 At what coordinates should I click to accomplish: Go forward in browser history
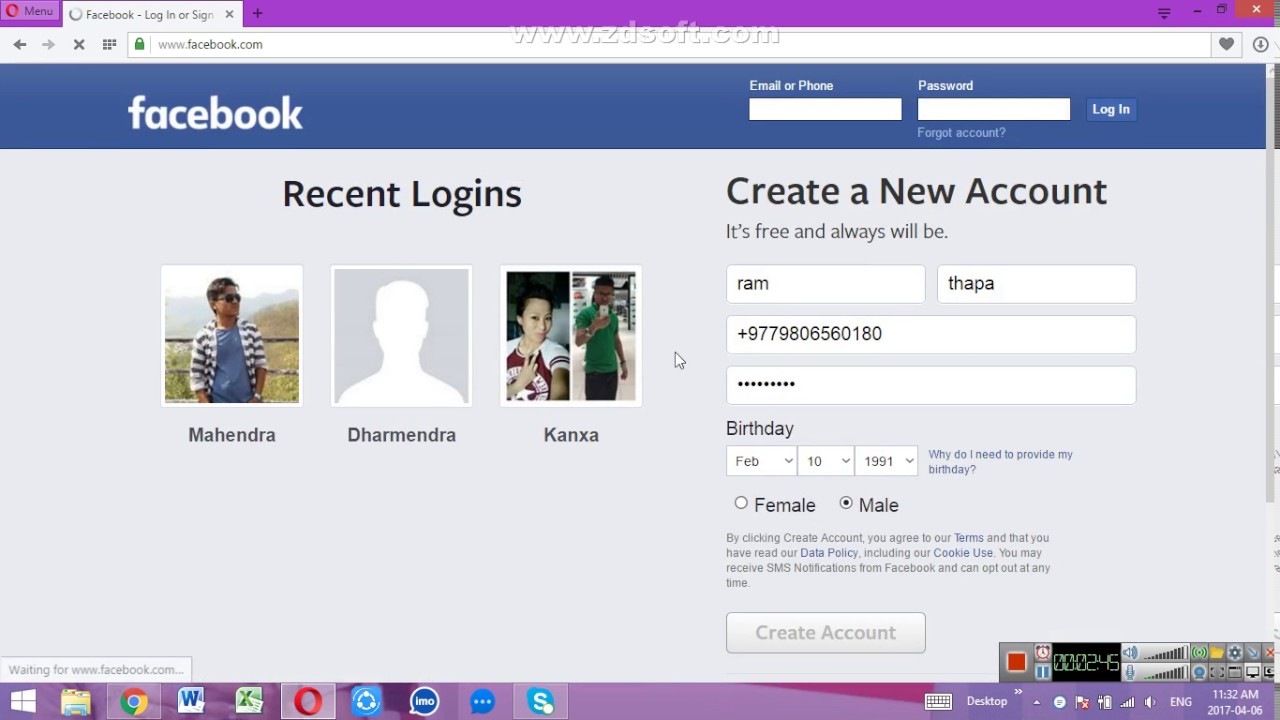(x=48, y=44)
